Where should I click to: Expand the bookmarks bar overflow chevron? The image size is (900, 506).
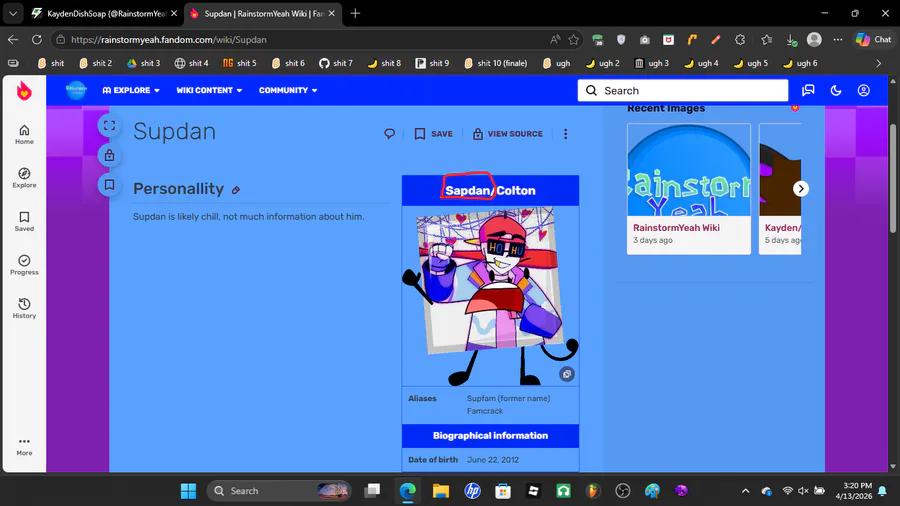(878, 63)
